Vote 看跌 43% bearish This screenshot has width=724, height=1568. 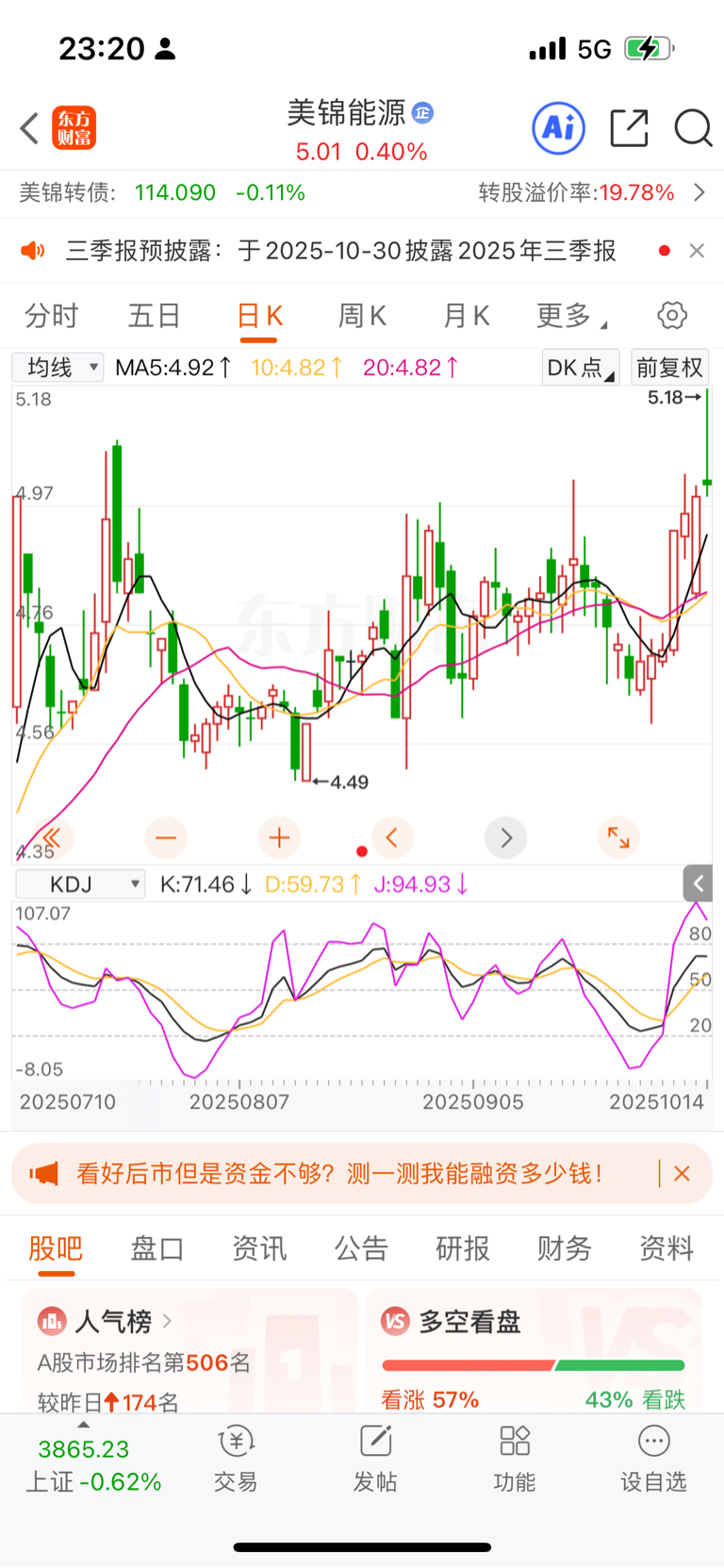(x=635, y=1399)
